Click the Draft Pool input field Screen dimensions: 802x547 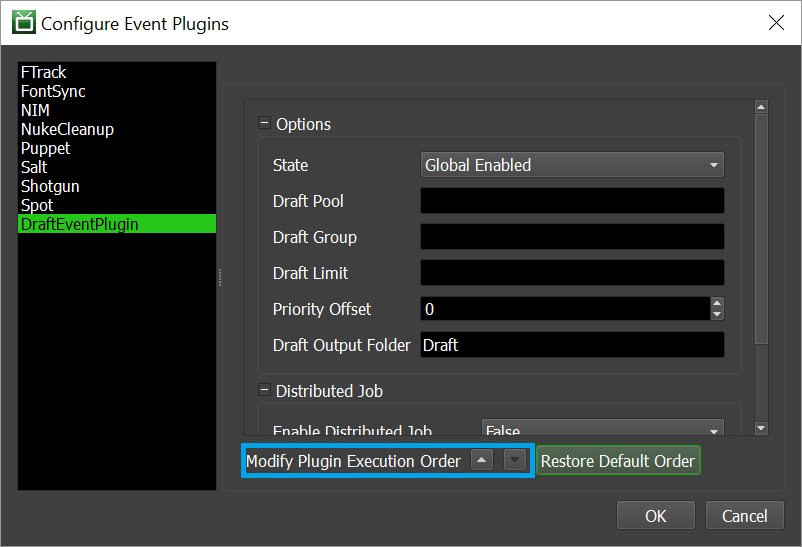coord(572,201)
